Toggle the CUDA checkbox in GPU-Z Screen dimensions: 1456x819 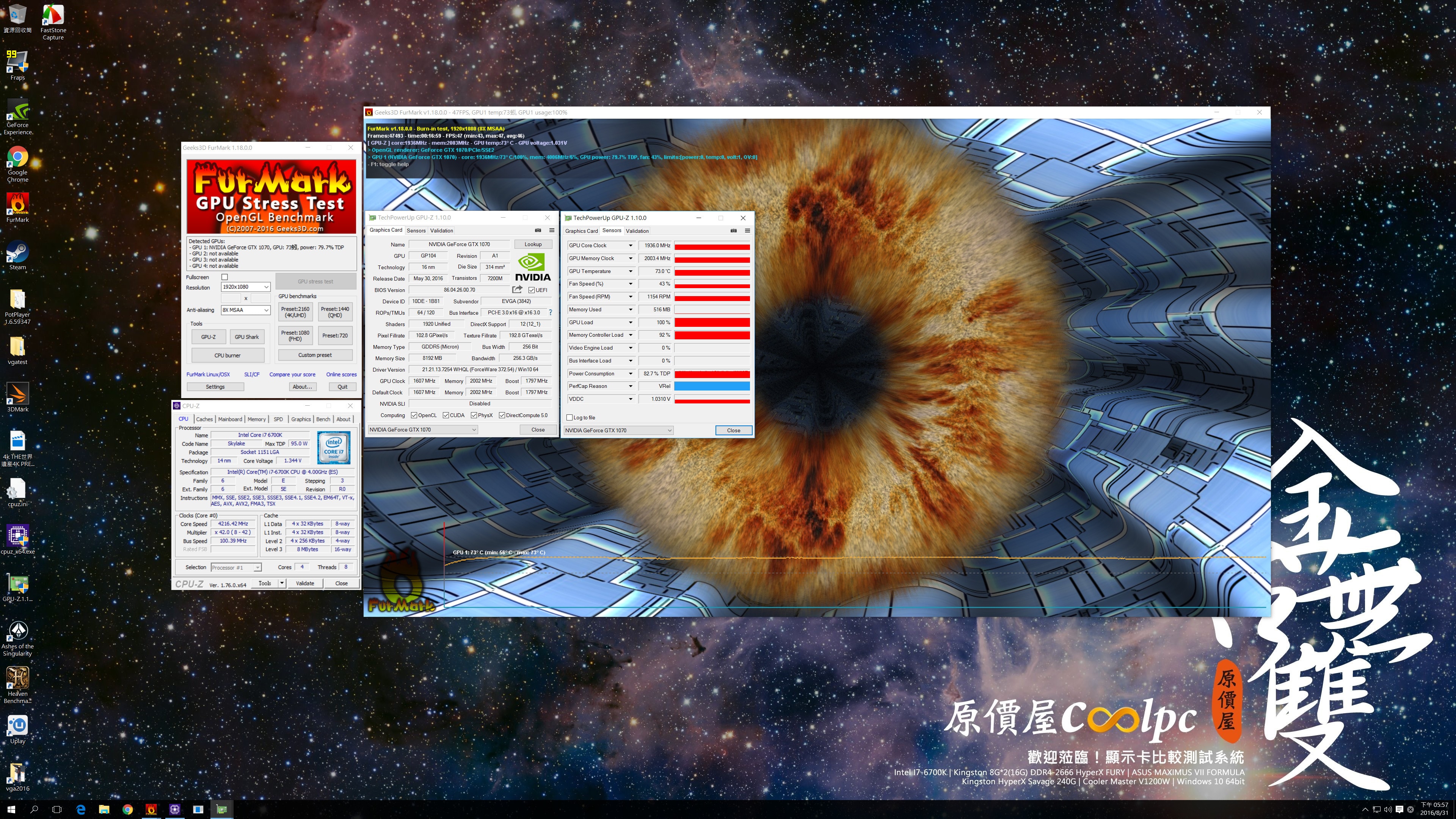pyautogui.click(x=446, y=416)
